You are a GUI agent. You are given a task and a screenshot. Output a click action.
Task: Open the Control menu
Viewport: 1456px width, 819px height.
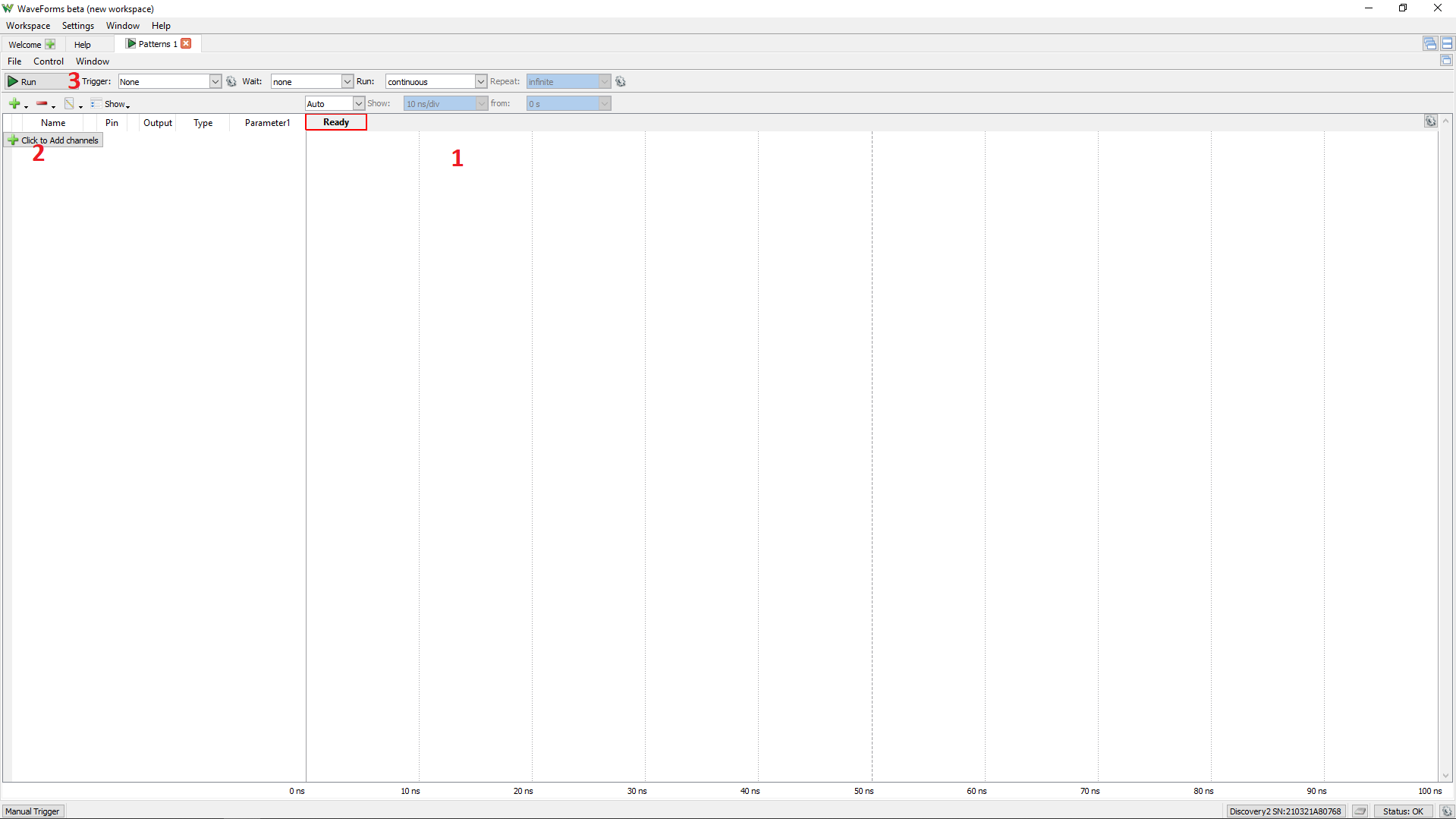pyautogui.click(x=49, y=61)
